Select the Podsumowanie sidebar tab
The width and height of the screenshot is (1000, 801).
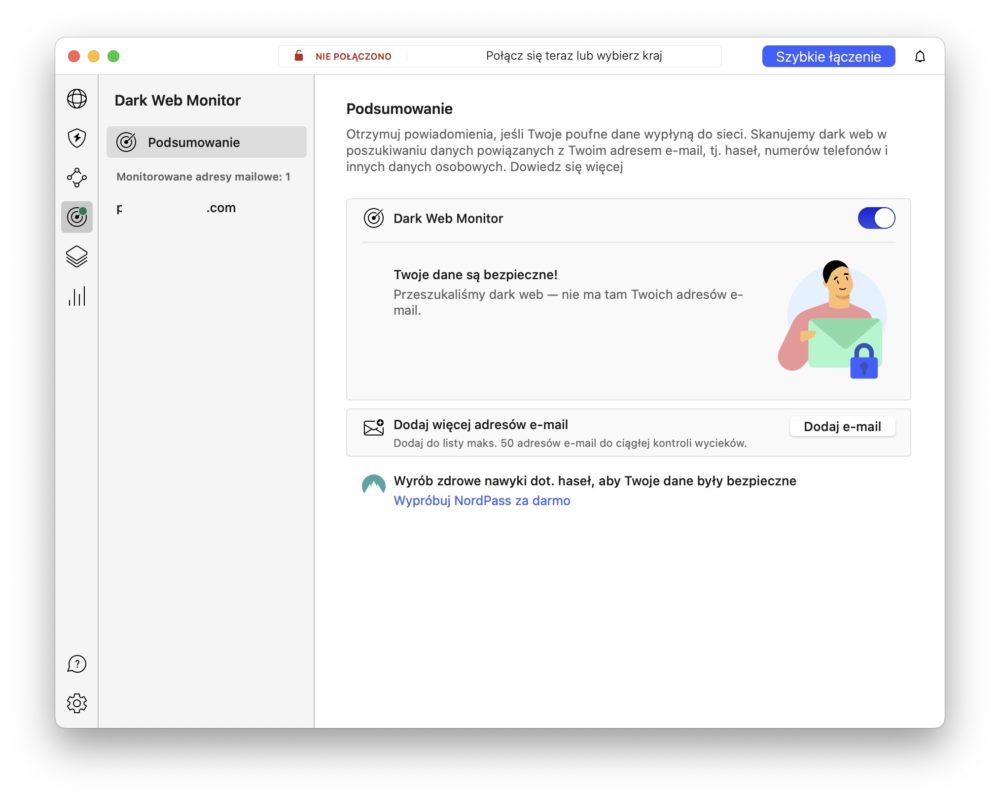pyautogui.click(x=207, y=142)
